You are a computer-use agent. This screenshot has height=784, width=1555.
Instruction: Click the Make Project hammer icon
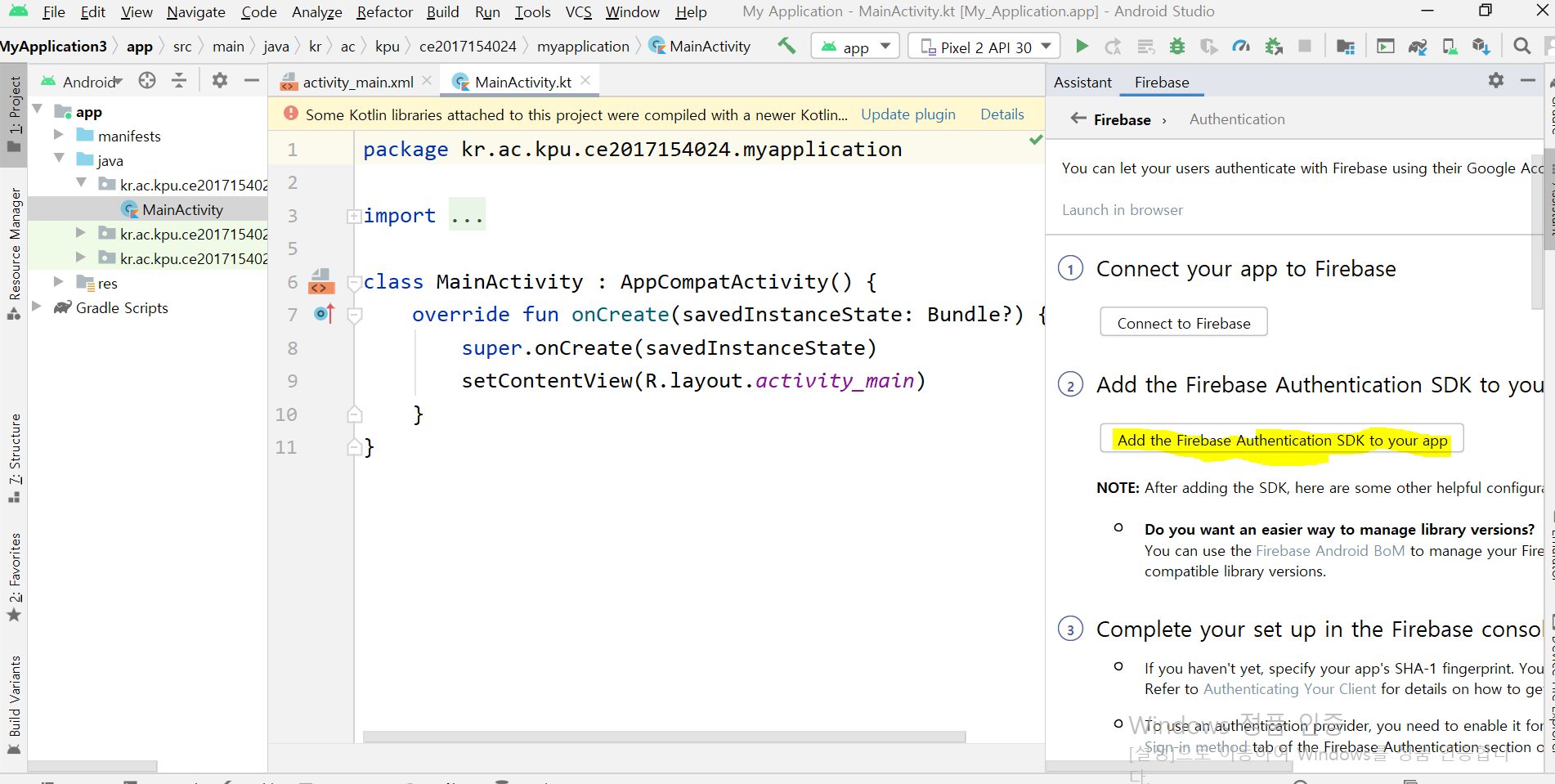(x=786, y=46)
